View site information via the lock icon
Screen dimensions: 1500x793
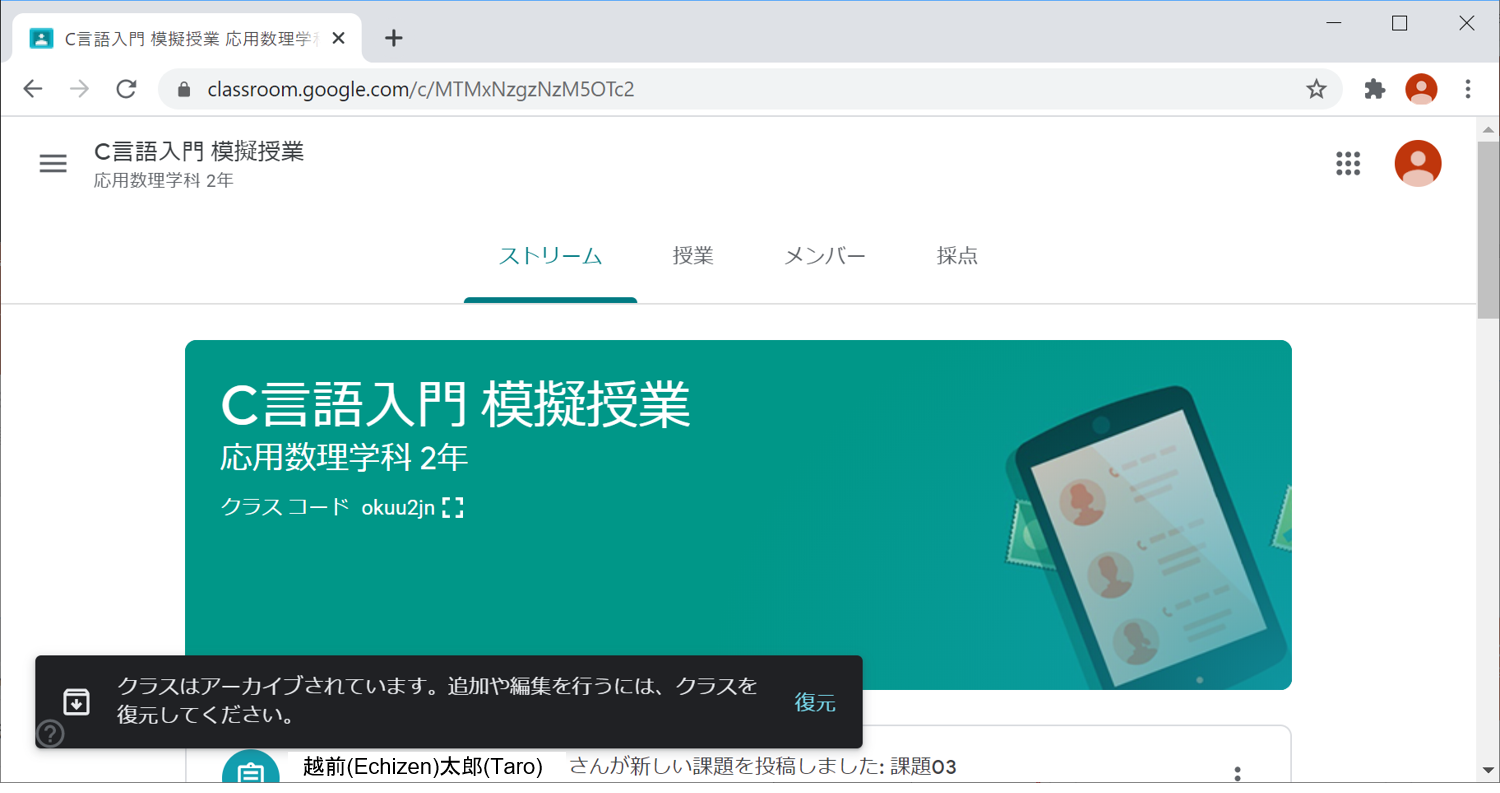pyautogui.click(x=183, y=90)
